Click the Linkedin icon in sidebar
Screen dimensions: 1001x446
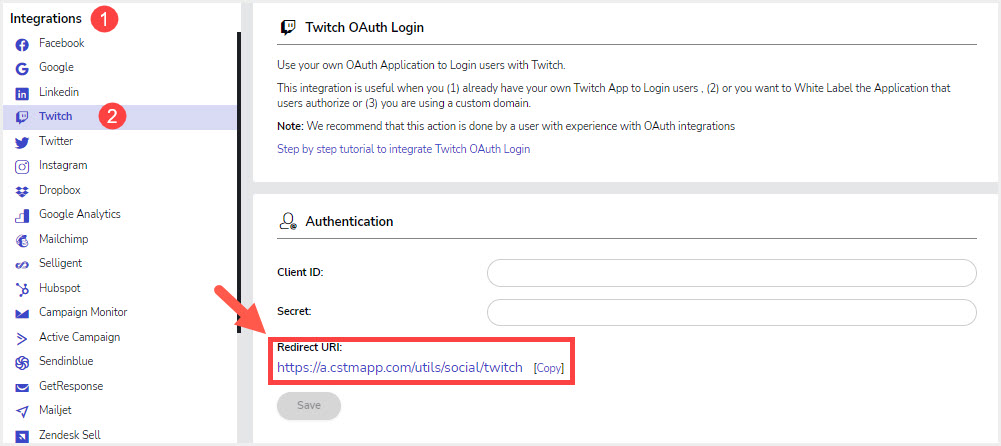point(22,93)
